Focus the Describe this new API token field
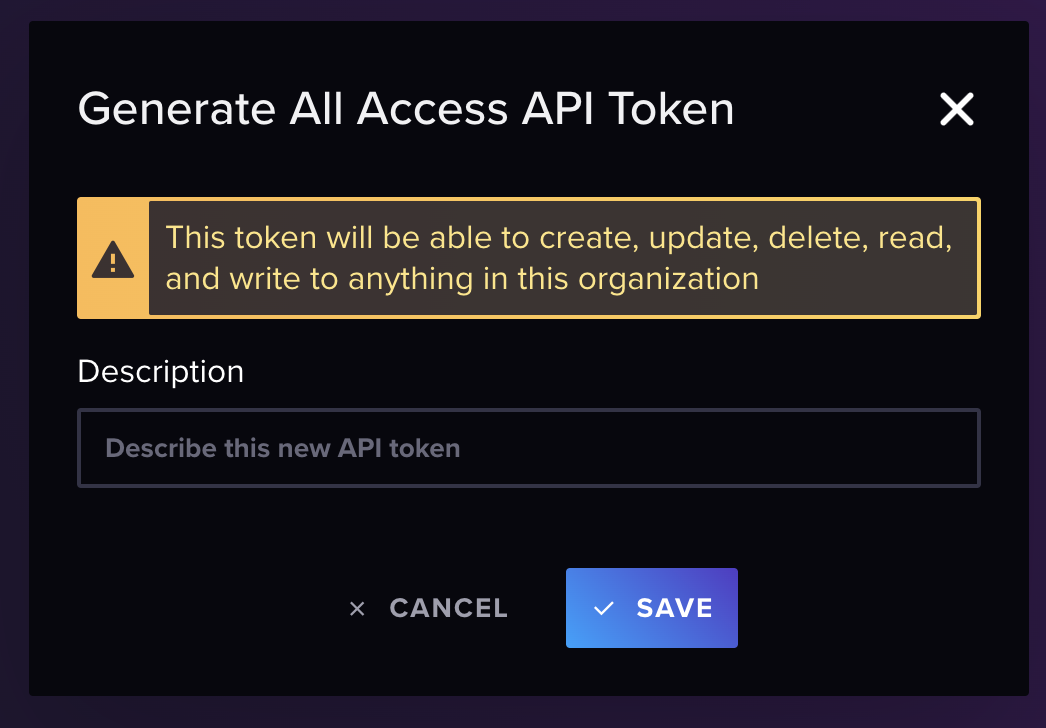This screenshot has width=1046, height=728. click(x=529, y=448)
